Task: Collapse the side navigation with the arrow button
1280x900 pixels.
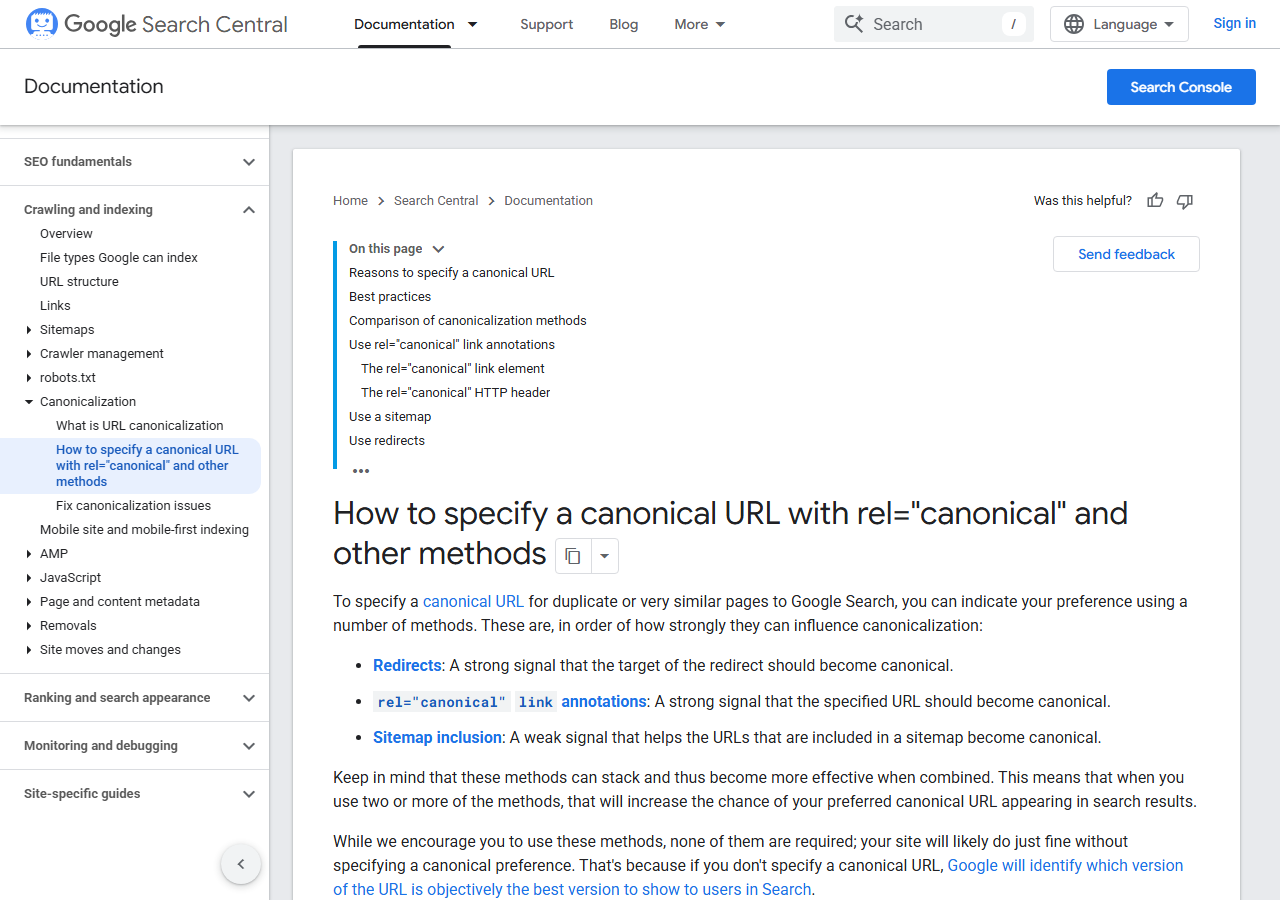Action: click(x=241, y=864)
